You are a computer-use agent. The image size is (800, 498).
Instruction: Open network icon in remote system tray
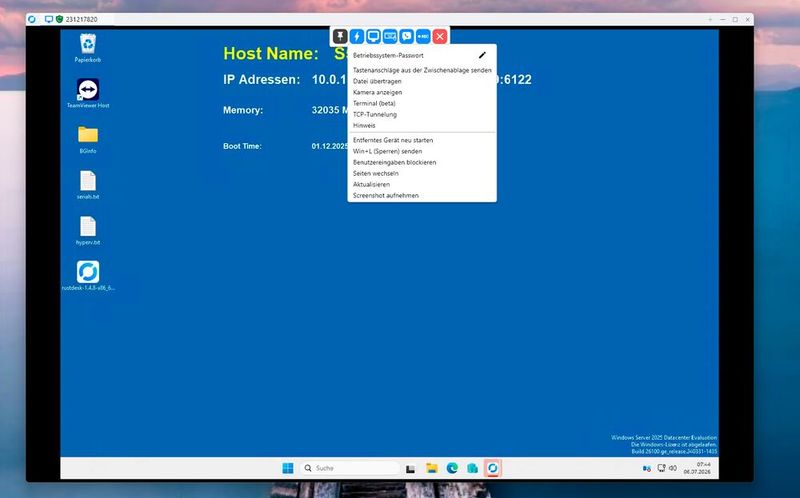(x=661, y=468)
